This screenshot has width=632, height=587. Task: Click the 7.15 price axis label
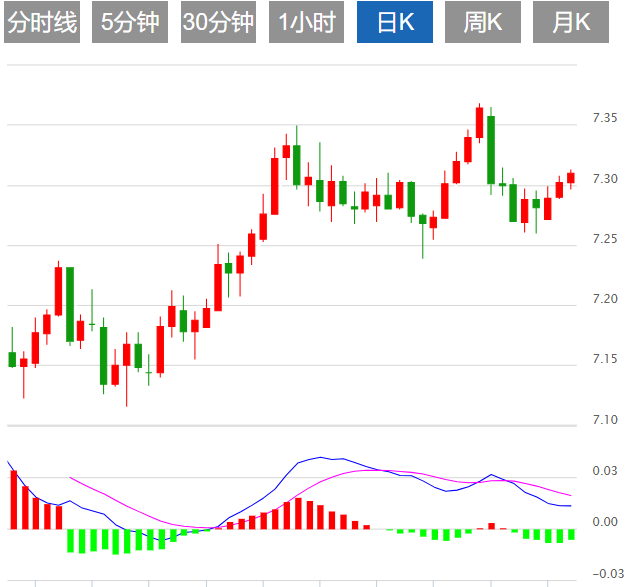click(x=605, y=359)
